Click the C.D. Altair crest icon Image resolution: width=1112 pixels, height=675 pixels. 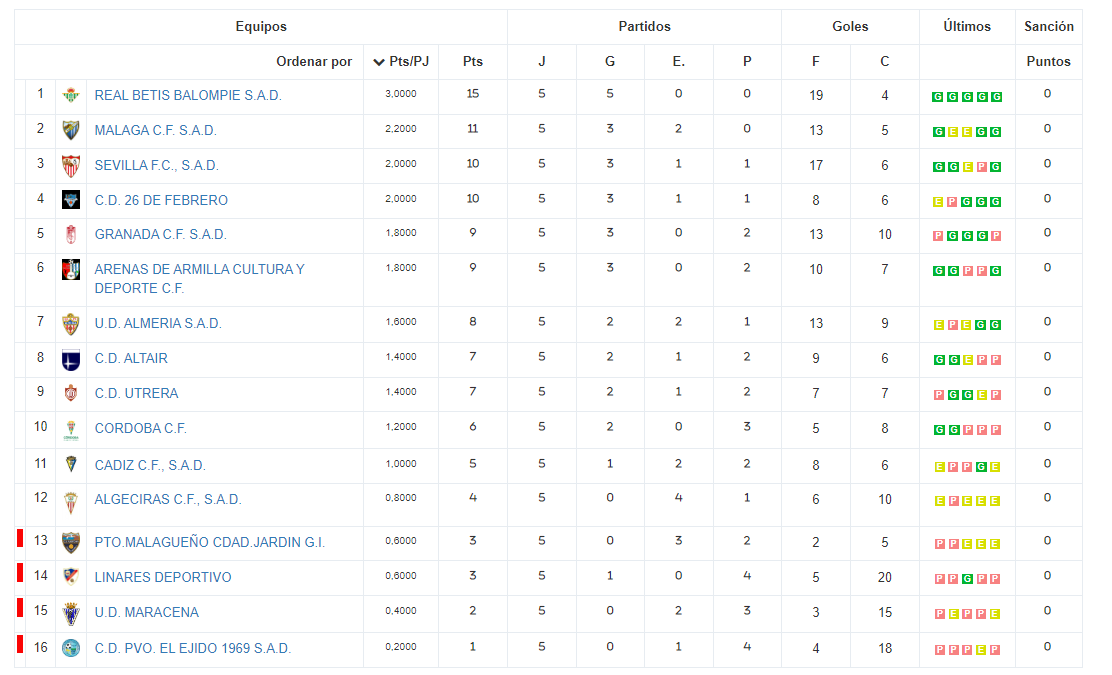pos(71,359)
